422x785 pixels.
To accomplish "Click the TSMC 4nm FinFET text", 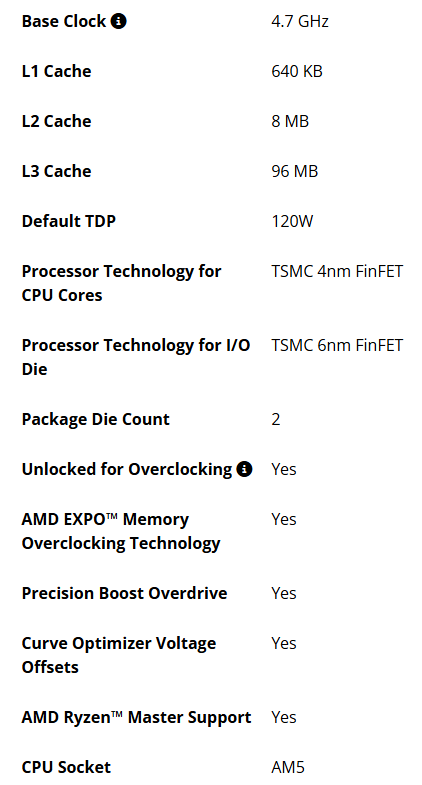I will coord(337,271).
